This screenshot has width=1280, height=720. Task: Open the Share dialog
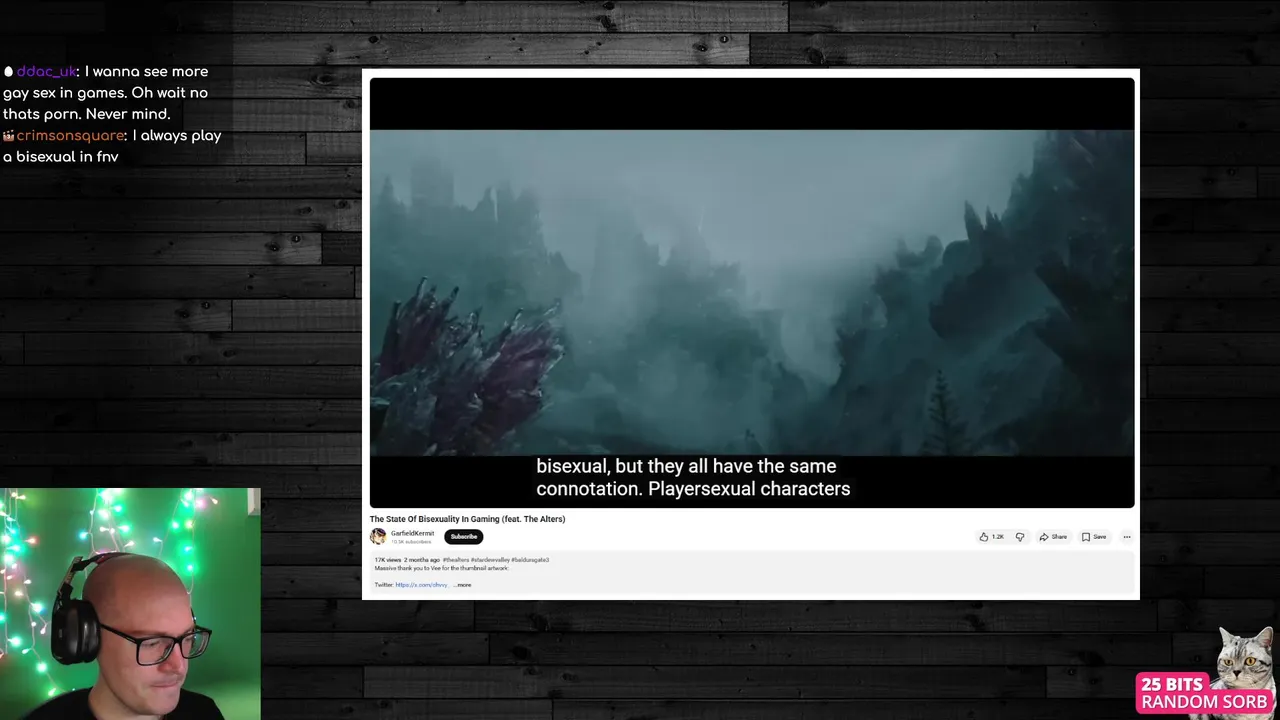pyautogui.click(x=1053, y=537)
